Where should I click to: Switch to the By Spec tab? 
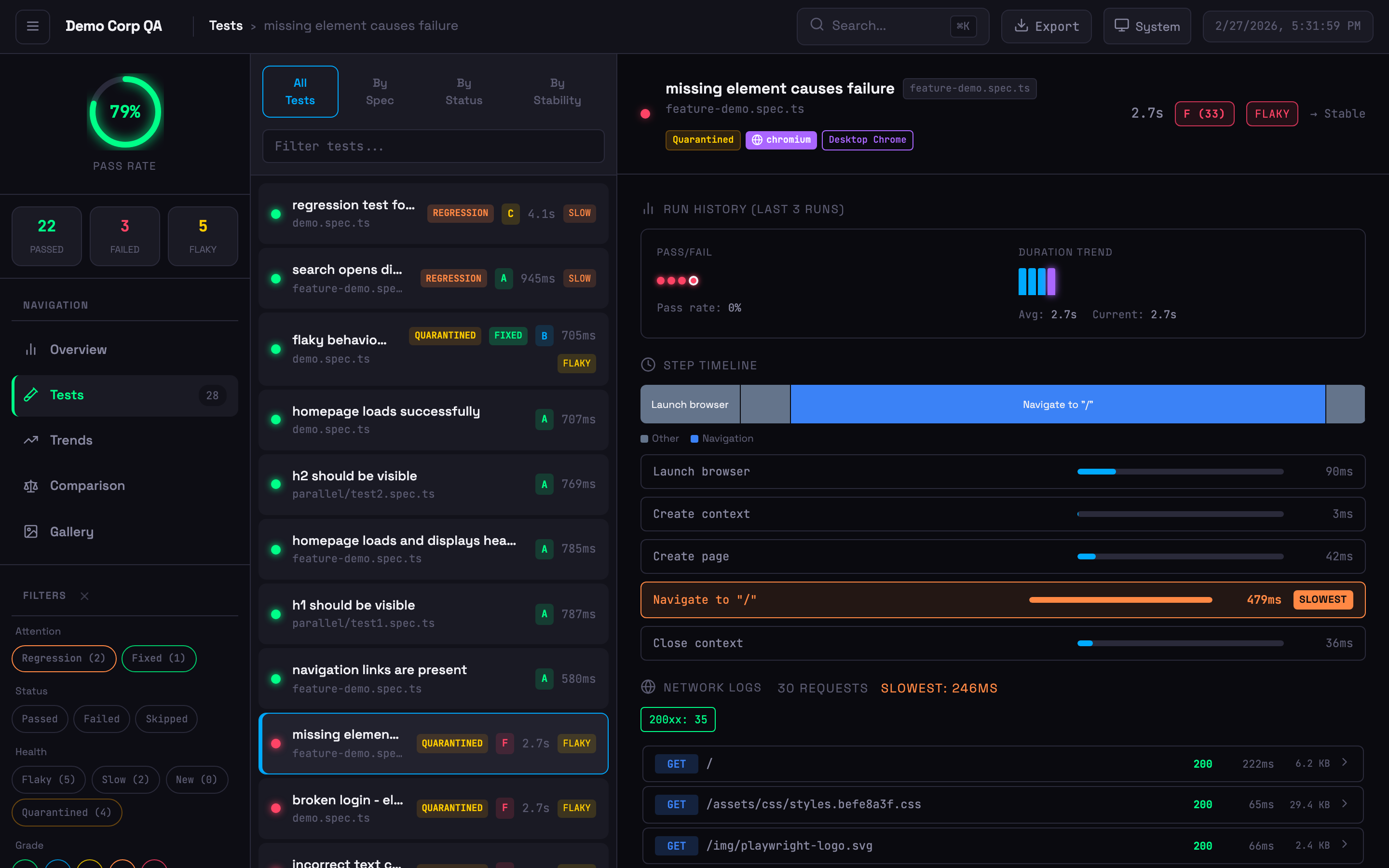(380, 92)
